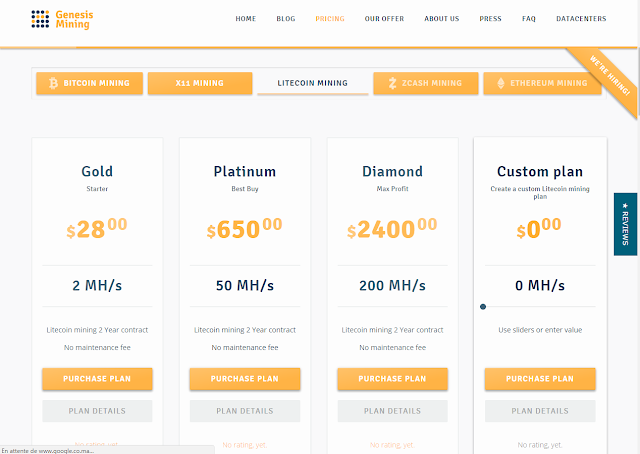Image resolution: width=640 pixels, height=454 pixels.
Task: Open the Reviews side tab
Action: coord(625,224)
